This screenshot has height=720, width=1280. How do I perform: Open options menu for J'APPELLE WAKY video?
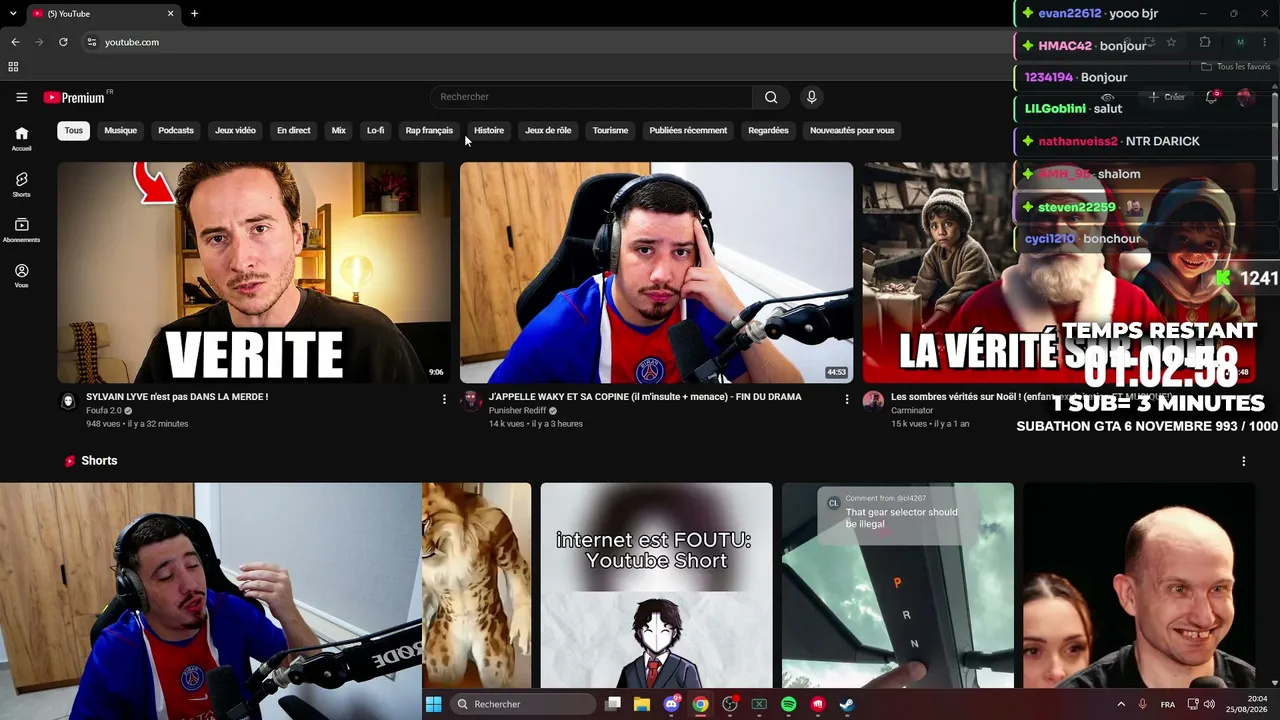coord(846,399)
